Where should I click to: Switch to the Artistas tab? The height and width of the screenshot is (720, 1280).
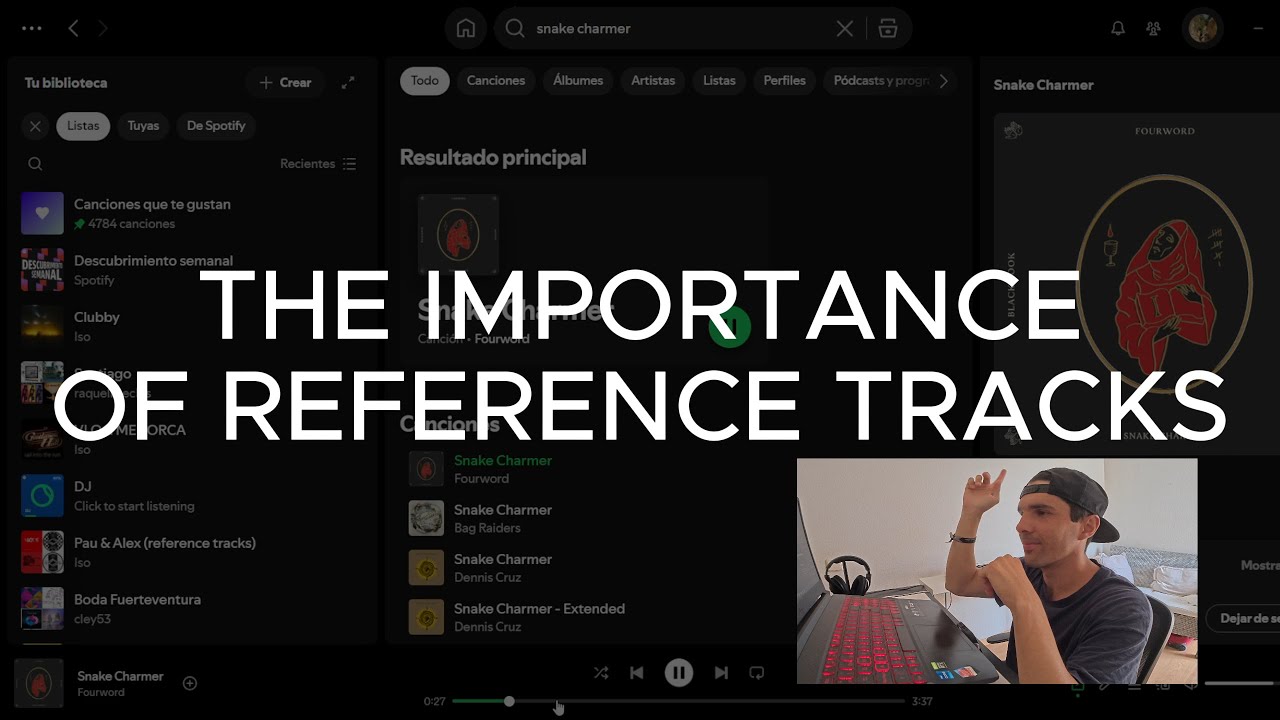[x=653, y=81]
